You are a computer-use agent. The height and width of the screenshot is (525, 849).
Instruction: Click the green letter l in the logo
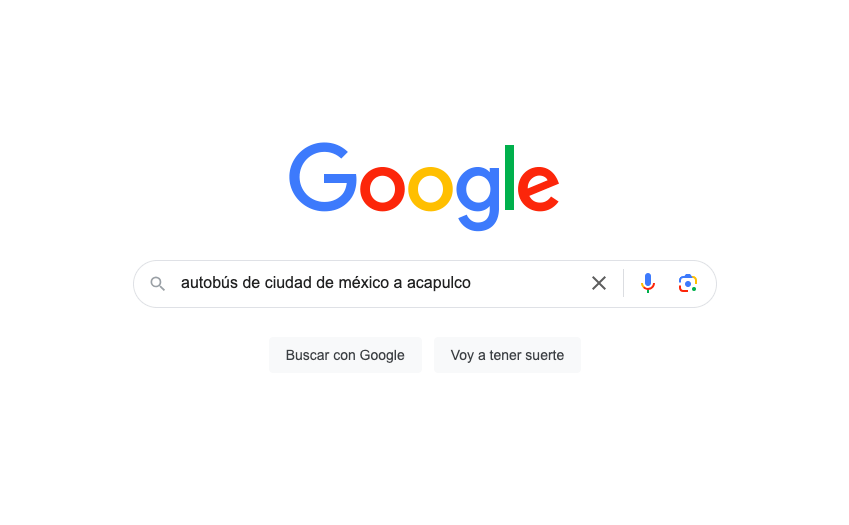pos(509,177)
